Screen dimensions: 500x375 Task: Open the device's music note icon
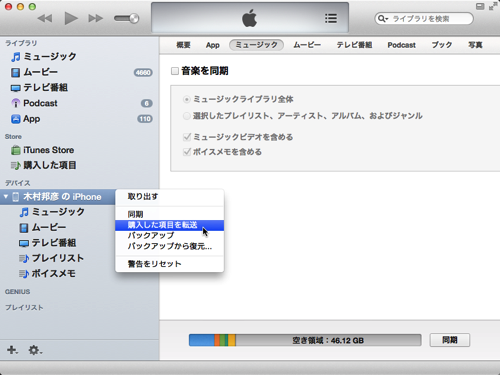(x=24, y=212)
